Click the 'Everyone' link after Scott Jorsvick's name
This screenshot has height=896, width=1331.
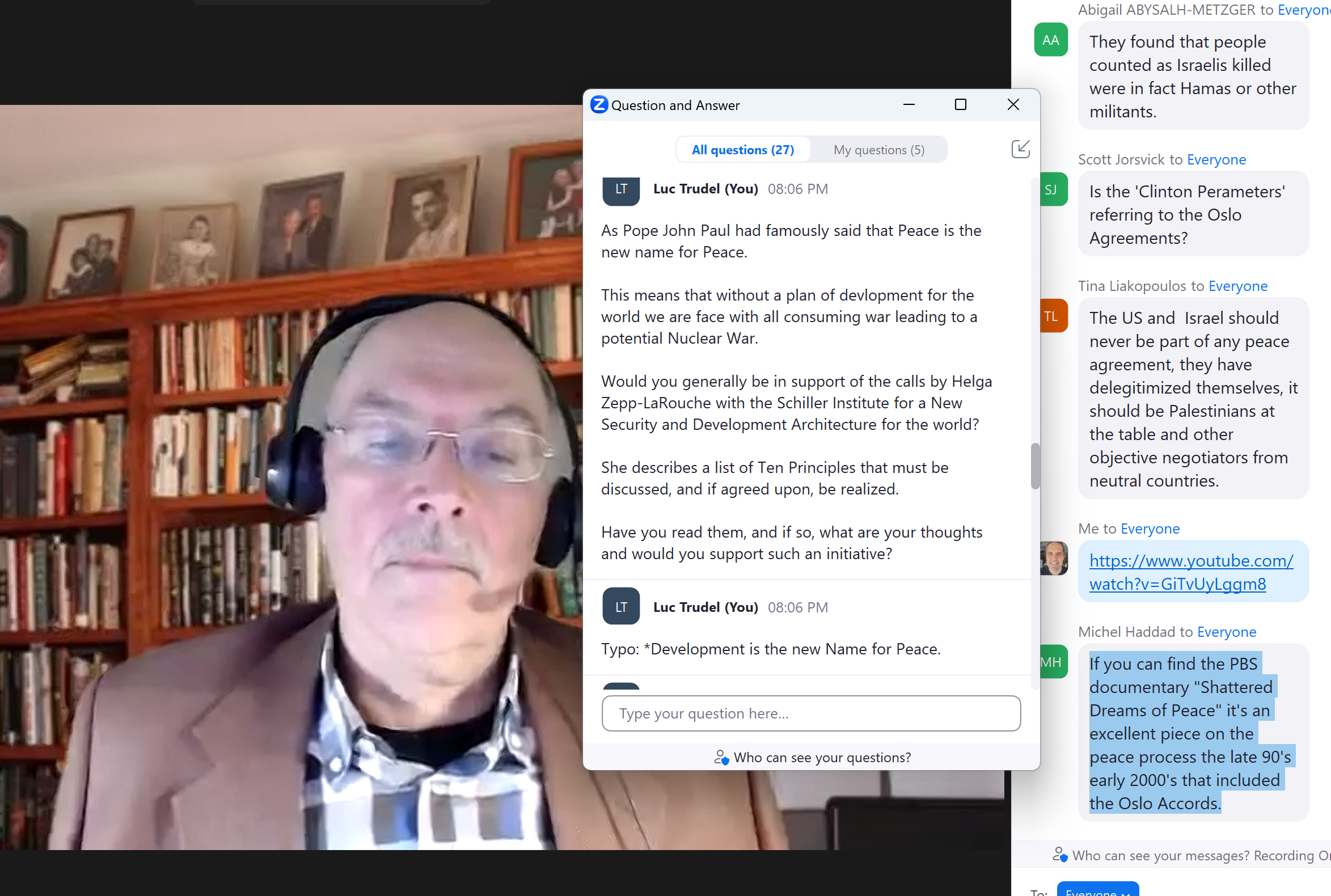click(x=1216, y=159)
